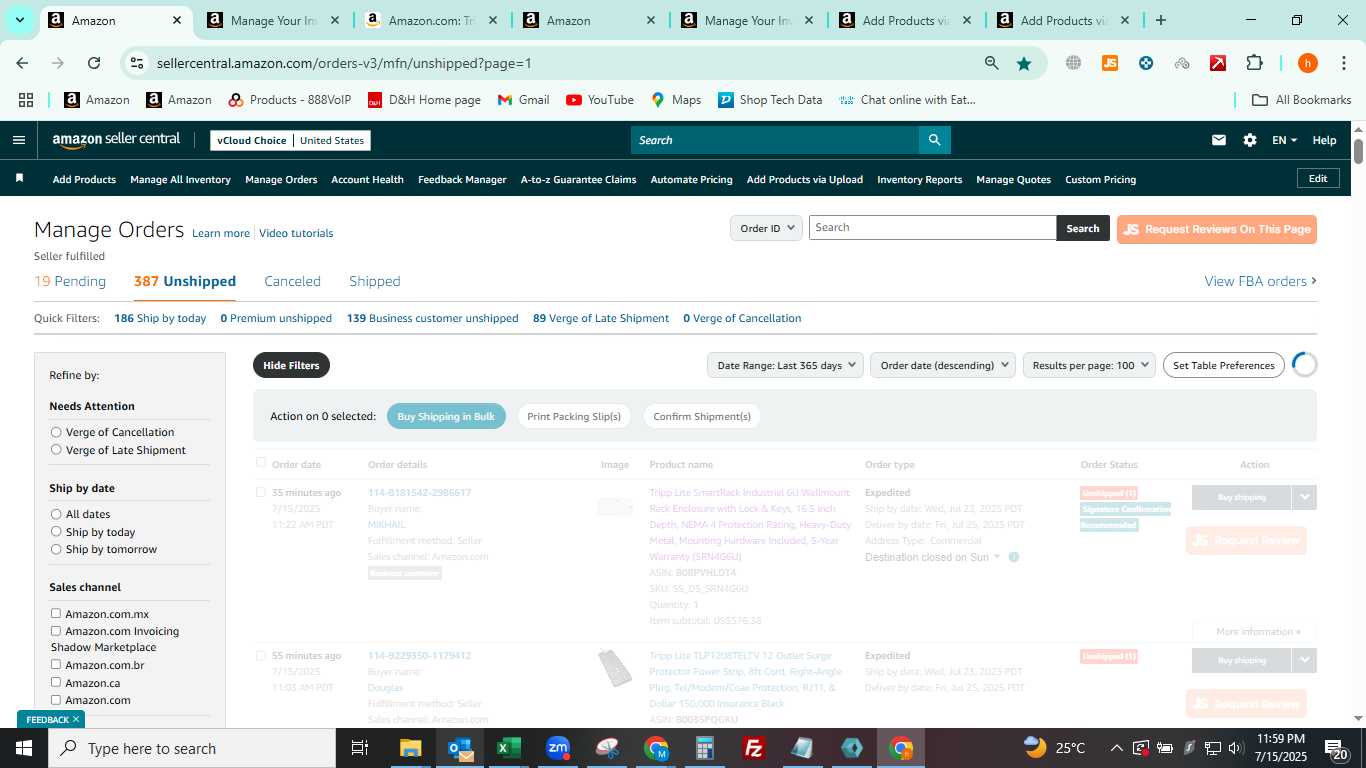The image size is (1366, 768).
Task: Open the Results per page dropdown
Action: [1089, 365]
